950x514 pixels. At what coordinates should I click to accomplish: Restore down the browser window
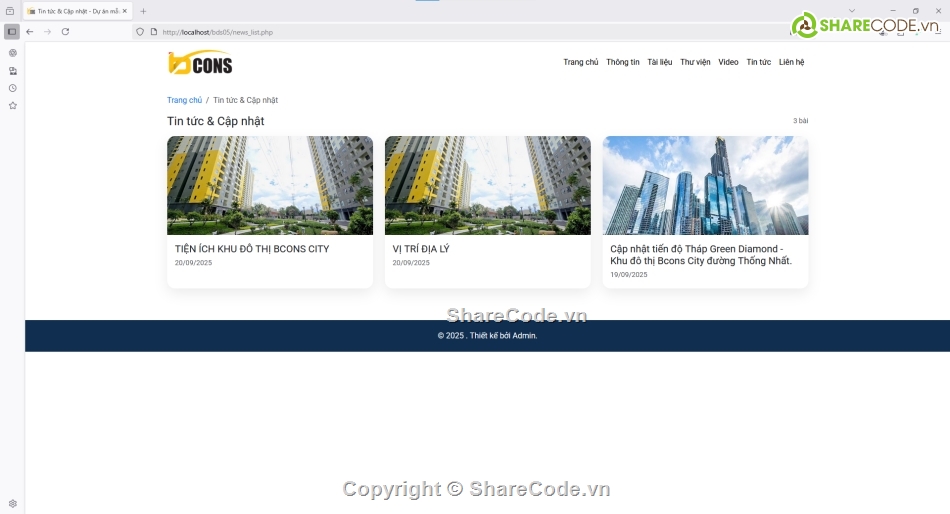pyautogui.click(x=915, y=11)
